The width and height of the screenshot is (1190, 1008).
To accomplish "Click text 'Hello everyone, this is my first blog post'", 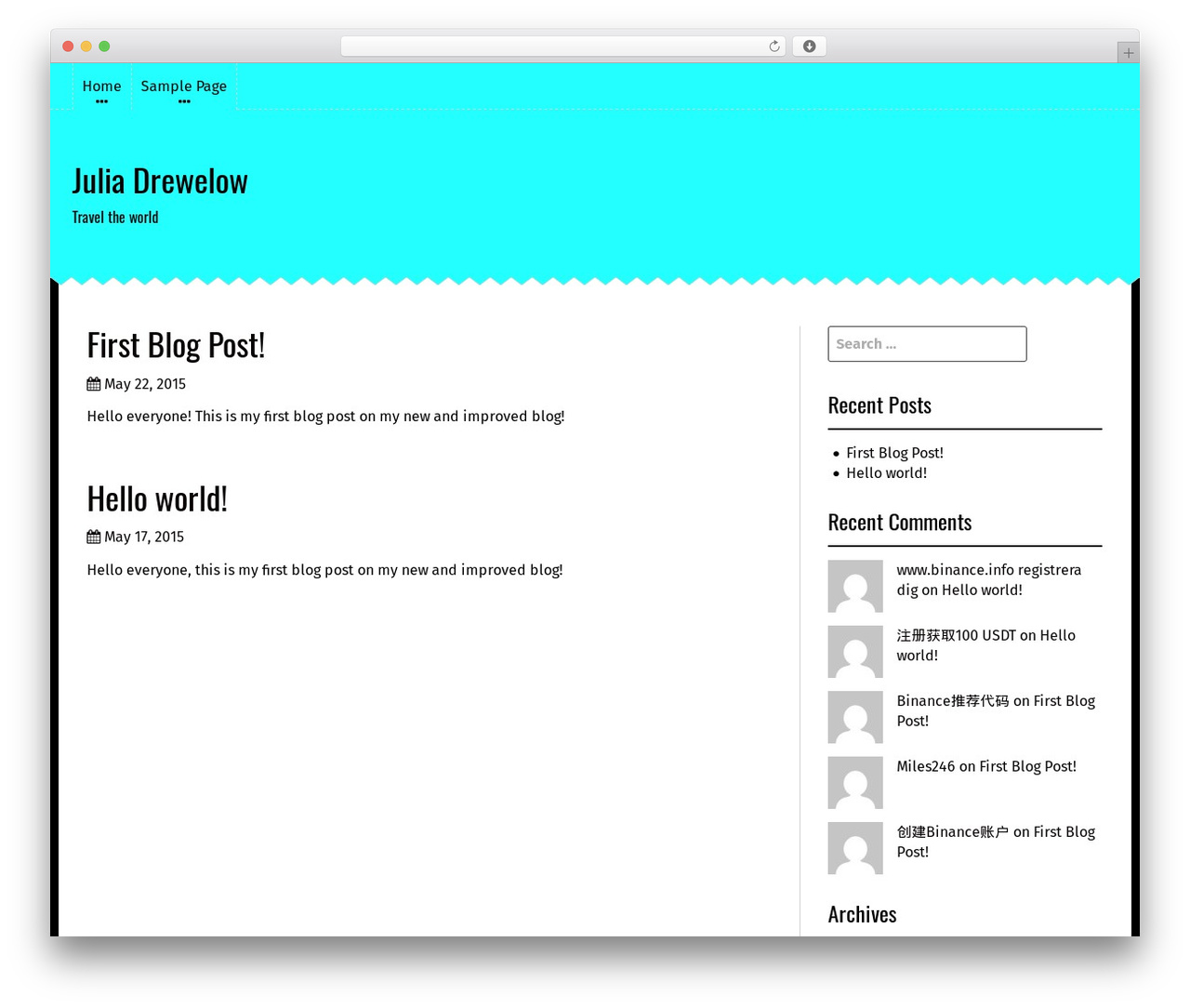I will [220, 570].
